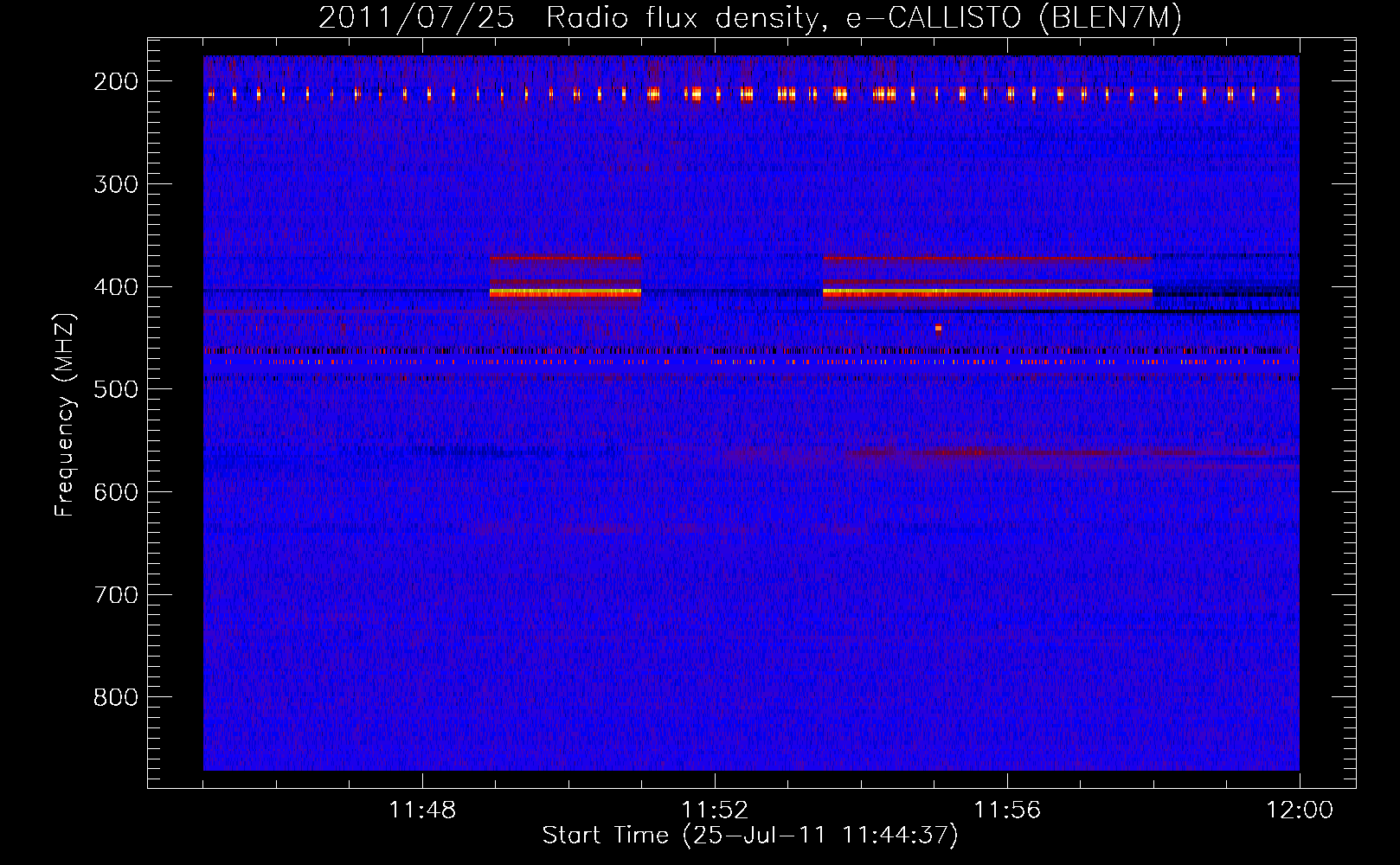The width and height of the screenshot is (1400, 865).
Task: Click the 800 frequency tick label
Action: [x=116, y=697]
